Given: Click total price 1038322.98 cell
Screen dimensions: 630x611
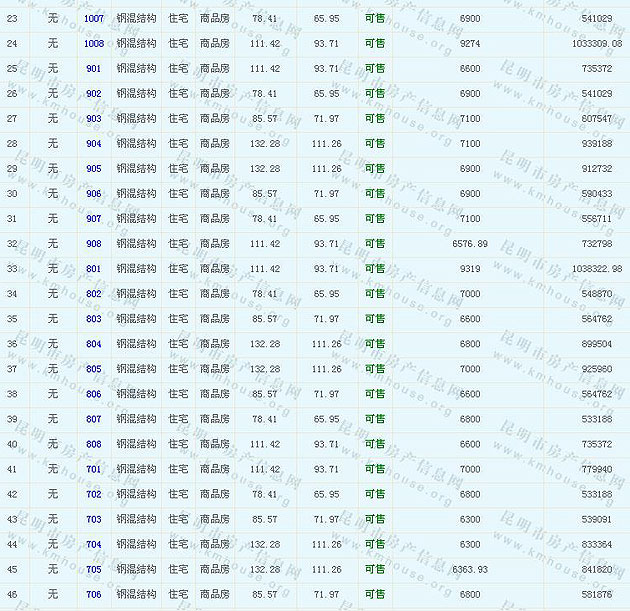Looking at the screenshot, I should [x=597, y=269].
